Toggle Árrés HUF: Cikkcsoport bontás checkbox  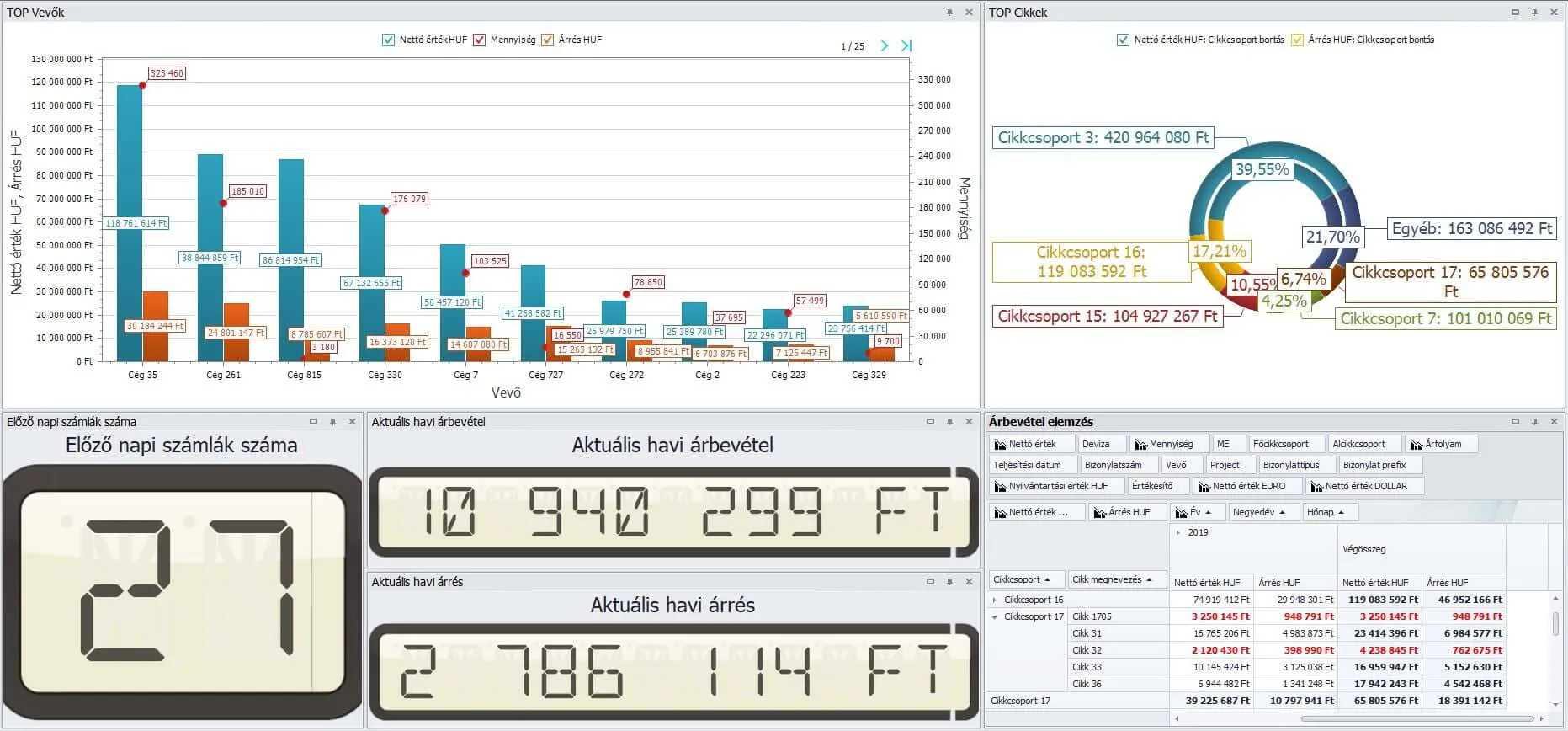[x=1297, y=40]
